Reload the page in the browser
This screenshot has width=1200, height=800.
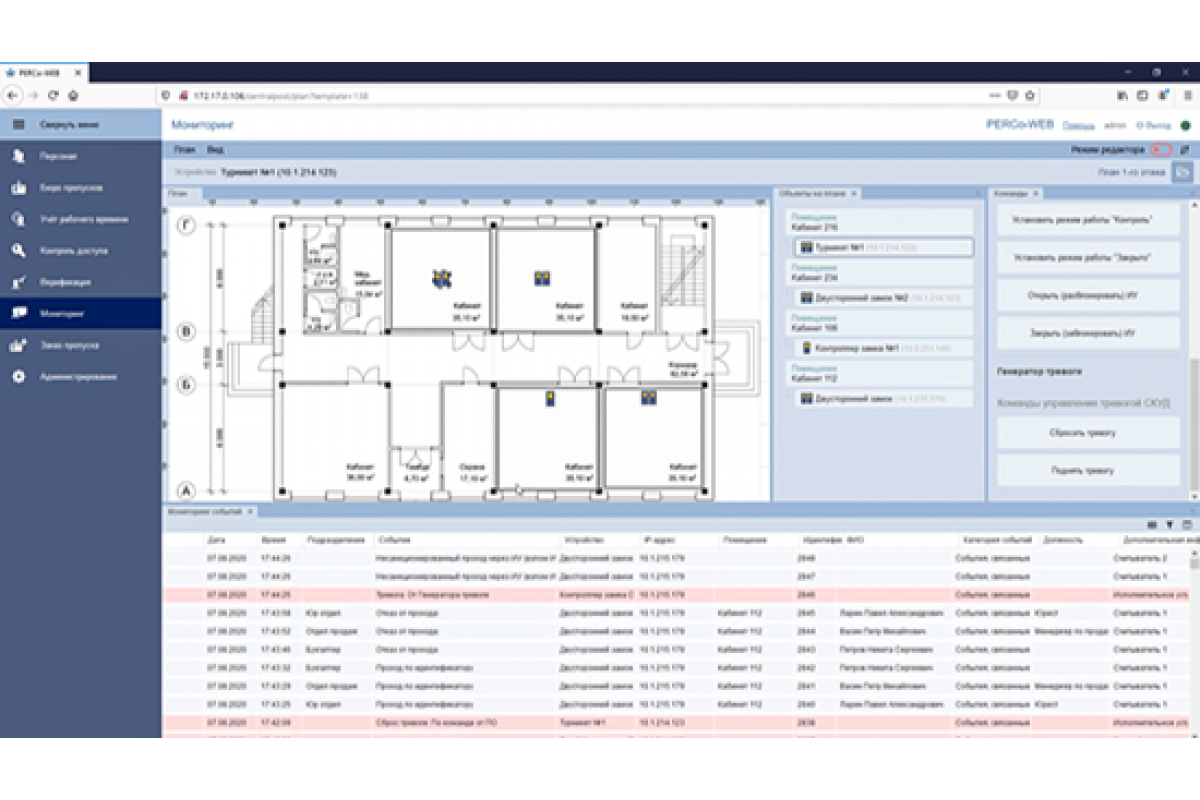tap(53, 95)
